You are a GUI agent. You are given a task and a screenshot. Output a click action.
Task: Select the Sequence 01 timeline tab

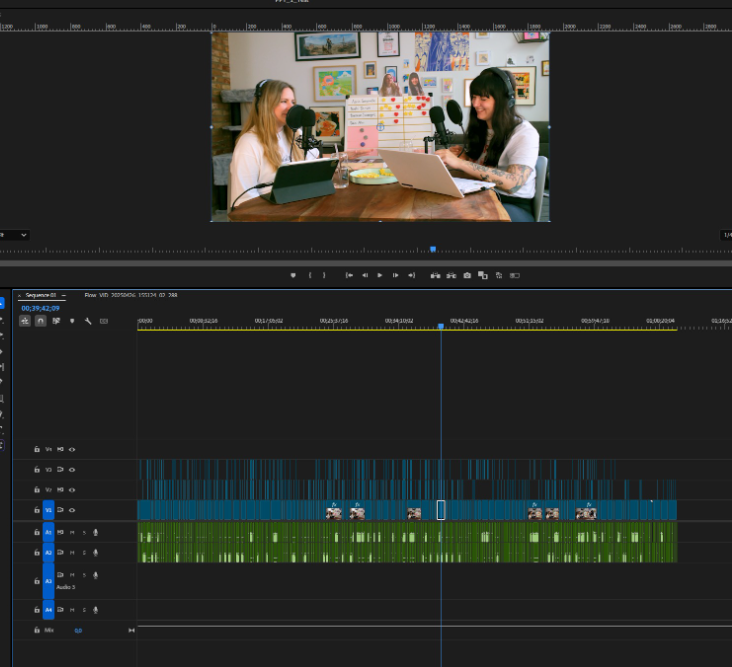point(39,296)
